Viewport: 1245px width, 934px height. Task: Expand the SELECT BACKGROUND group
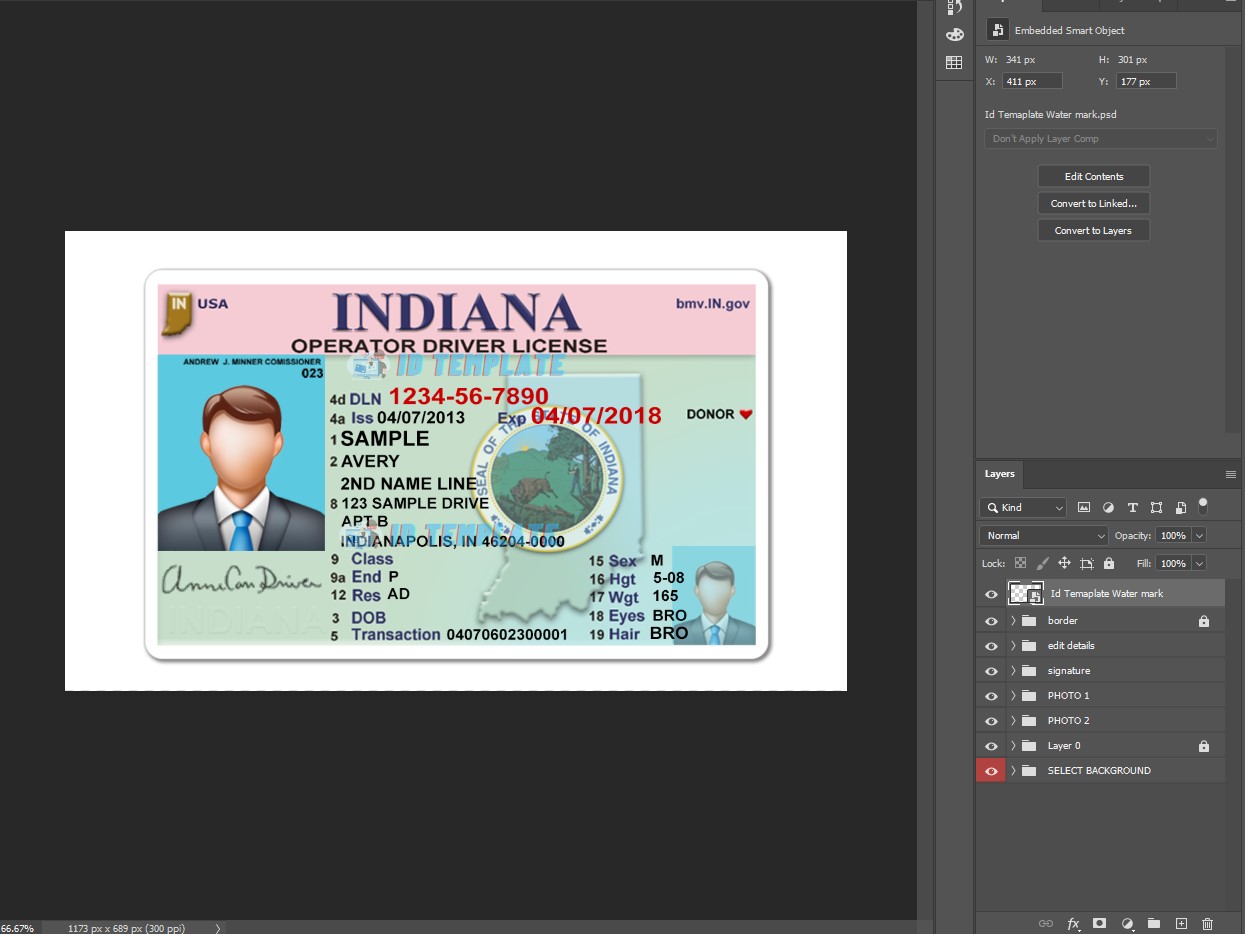click(1013, 771)
